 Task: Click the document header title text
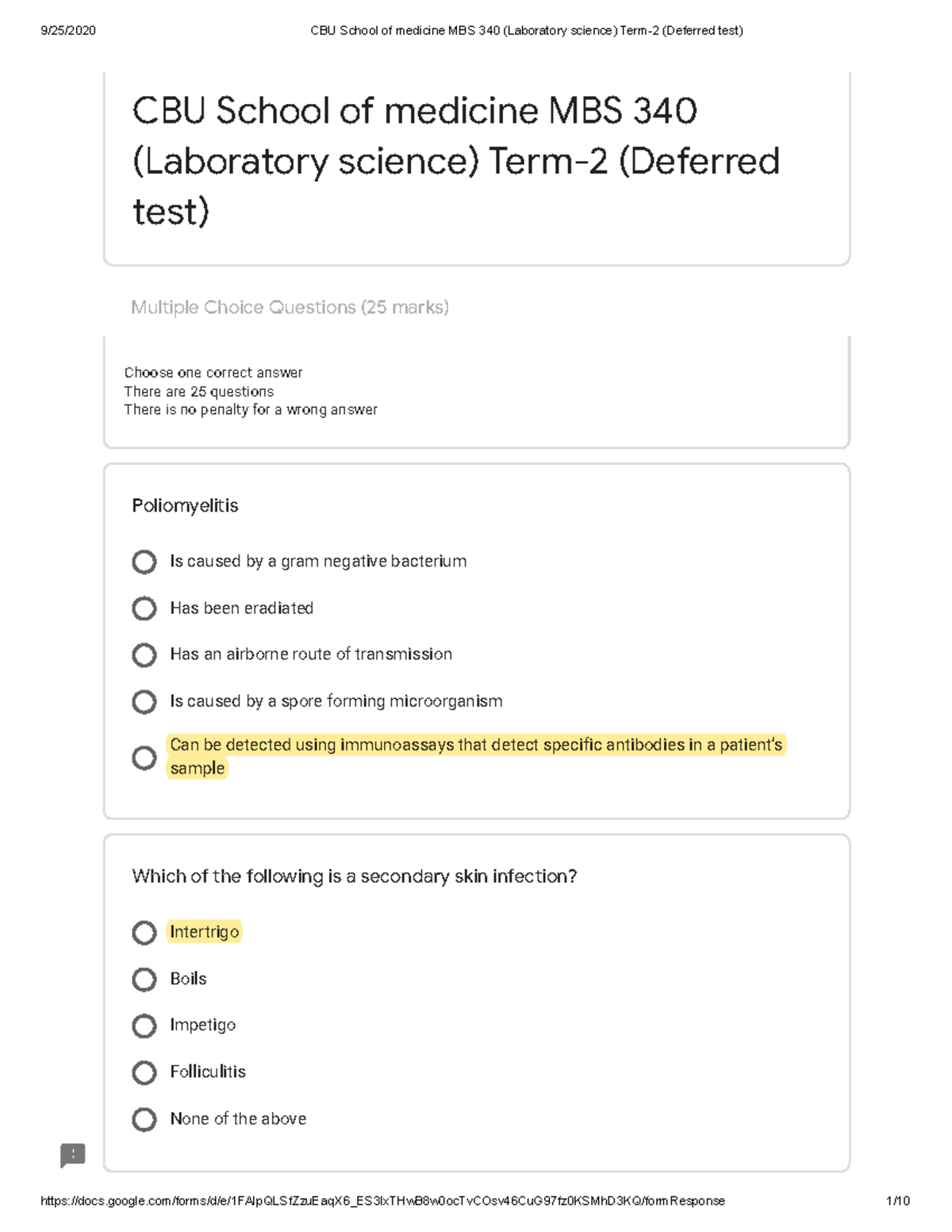524,29
